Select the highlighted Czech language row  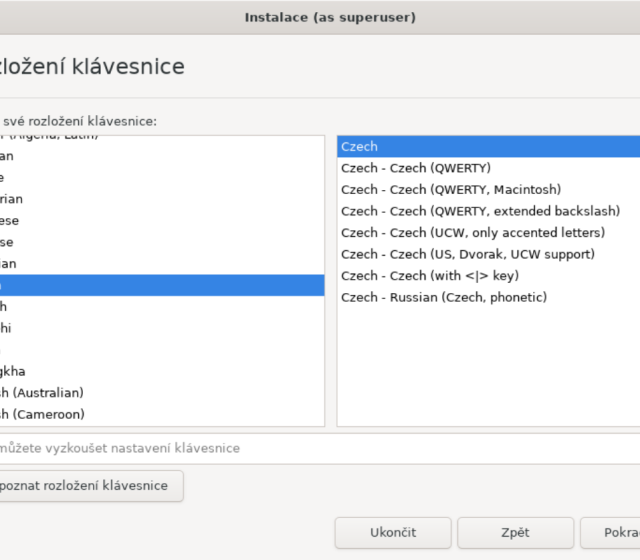160,285
